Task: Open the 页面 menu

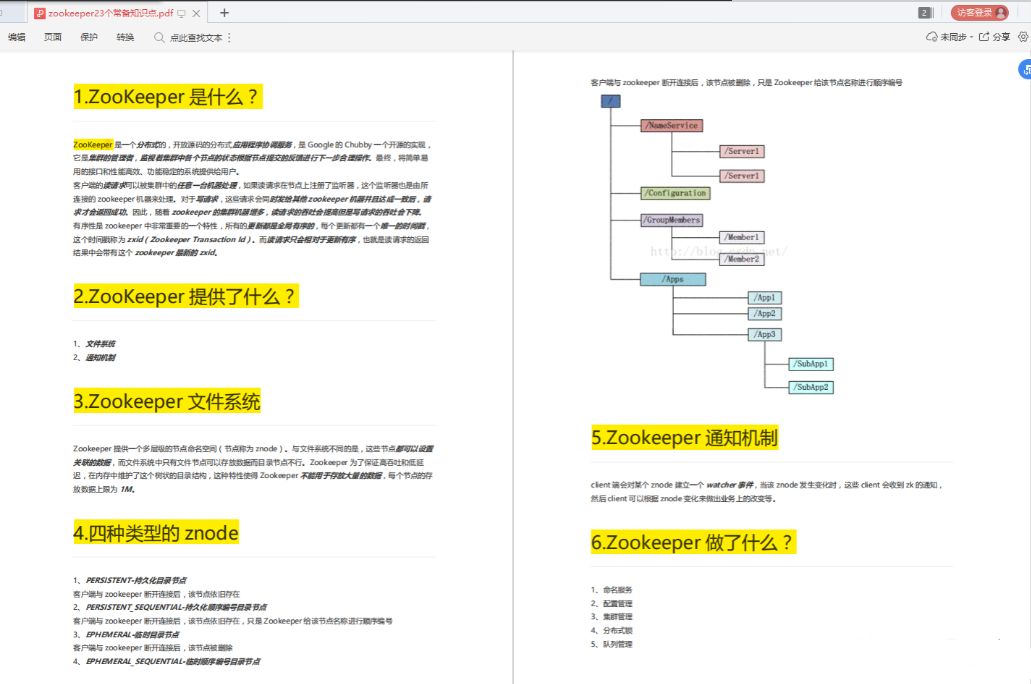Action: click(x=53, y=37)
